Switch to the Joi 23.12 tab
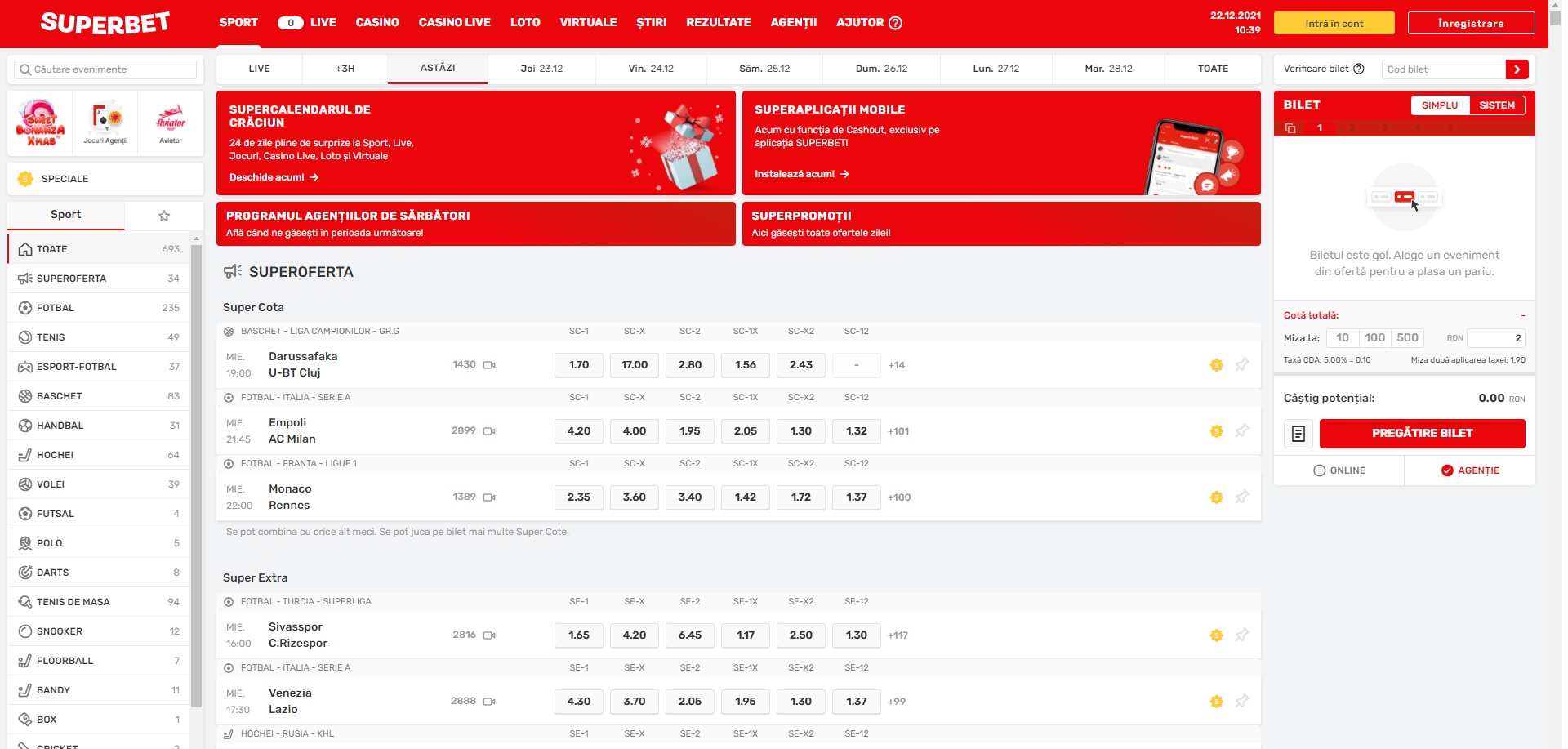This screenshot has height=749, width=1568. click(x=541, y=69)
